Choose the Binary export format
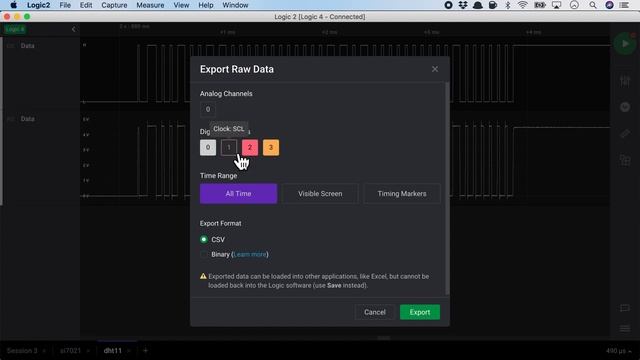 coord(204,254)
